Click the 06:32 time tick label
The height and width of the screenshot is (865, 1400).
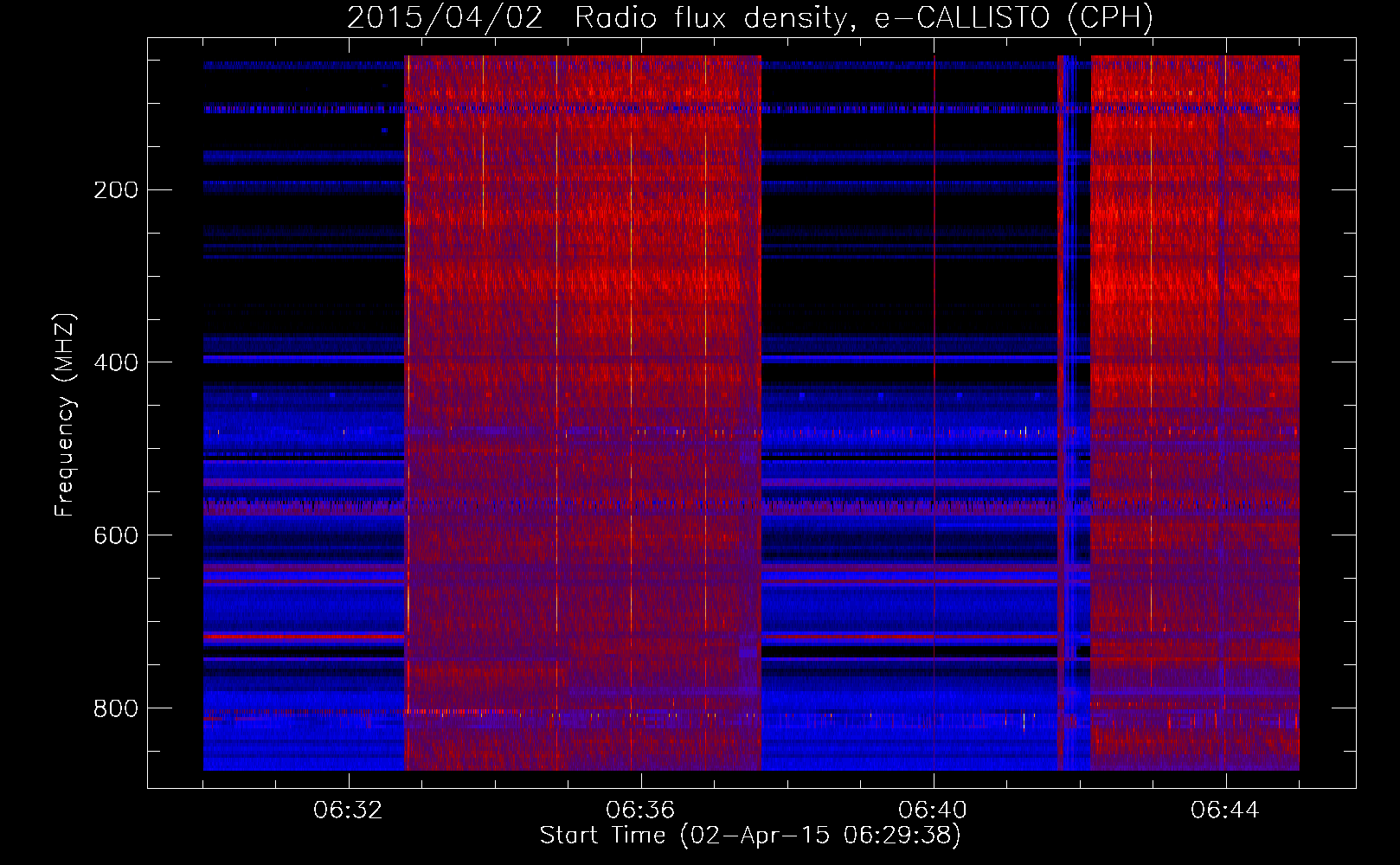coord(348,811)
